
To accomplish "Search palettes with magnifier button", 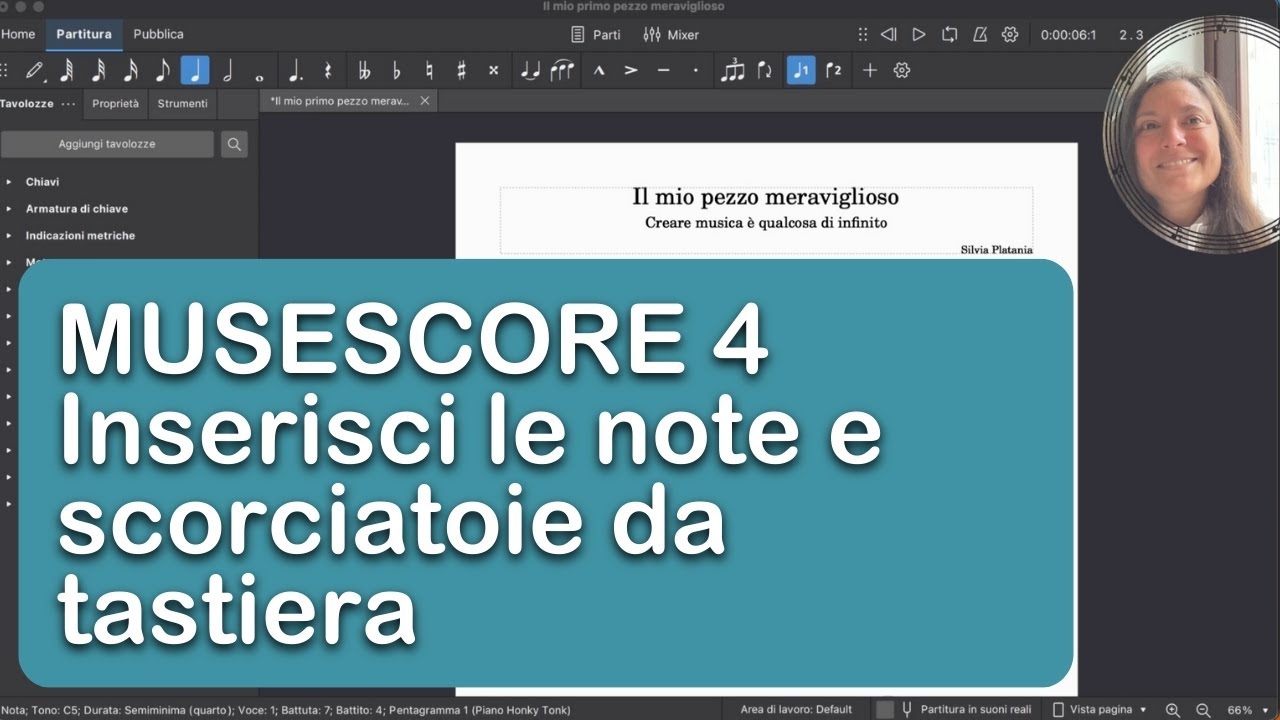I will point(234,144).
